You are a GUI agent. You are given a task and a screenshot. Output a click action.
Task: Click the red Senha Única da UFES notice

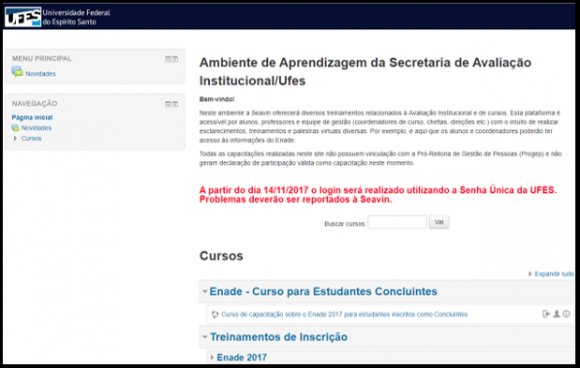[x=378, y=195]
